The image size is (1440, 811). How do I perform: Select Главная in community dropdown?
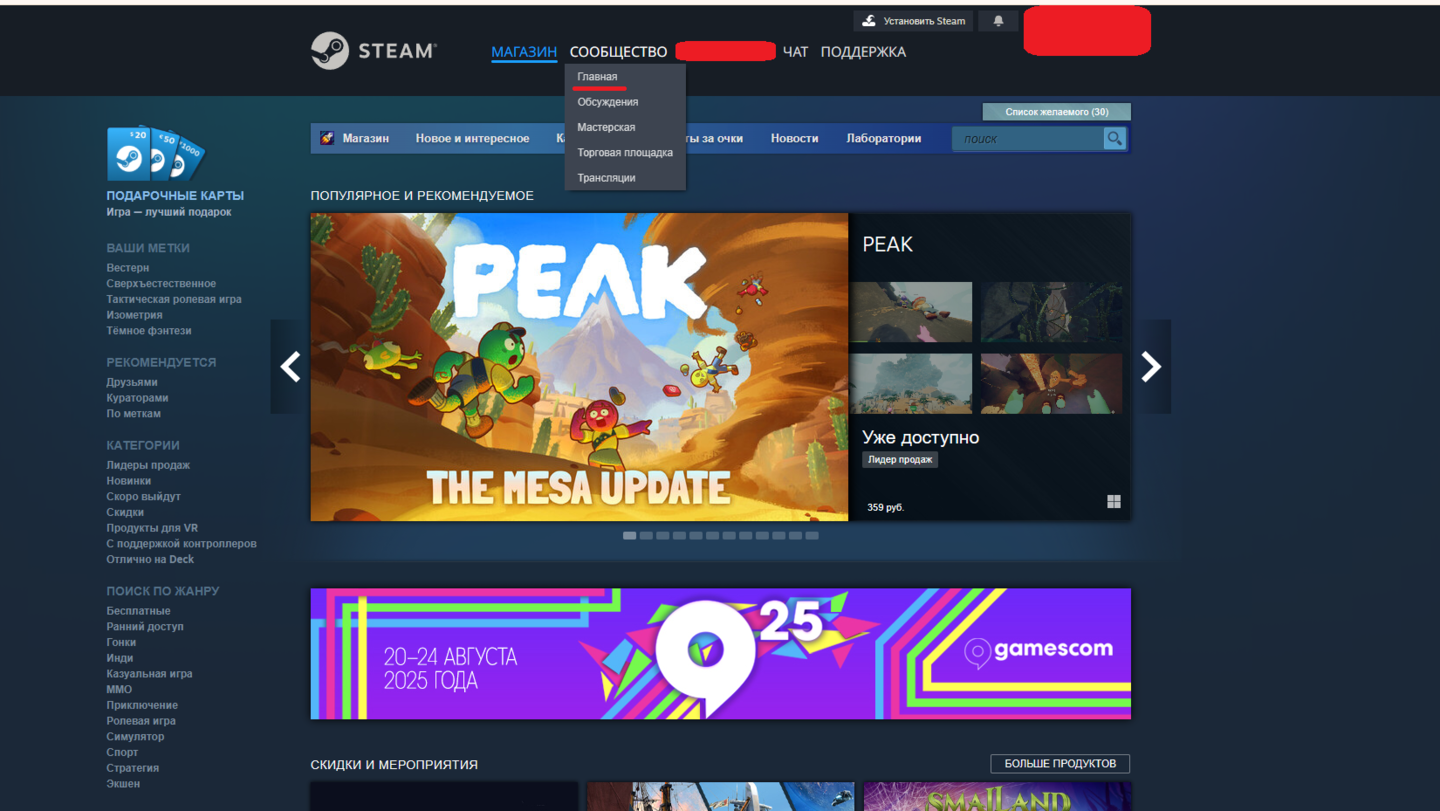[597, 77]
